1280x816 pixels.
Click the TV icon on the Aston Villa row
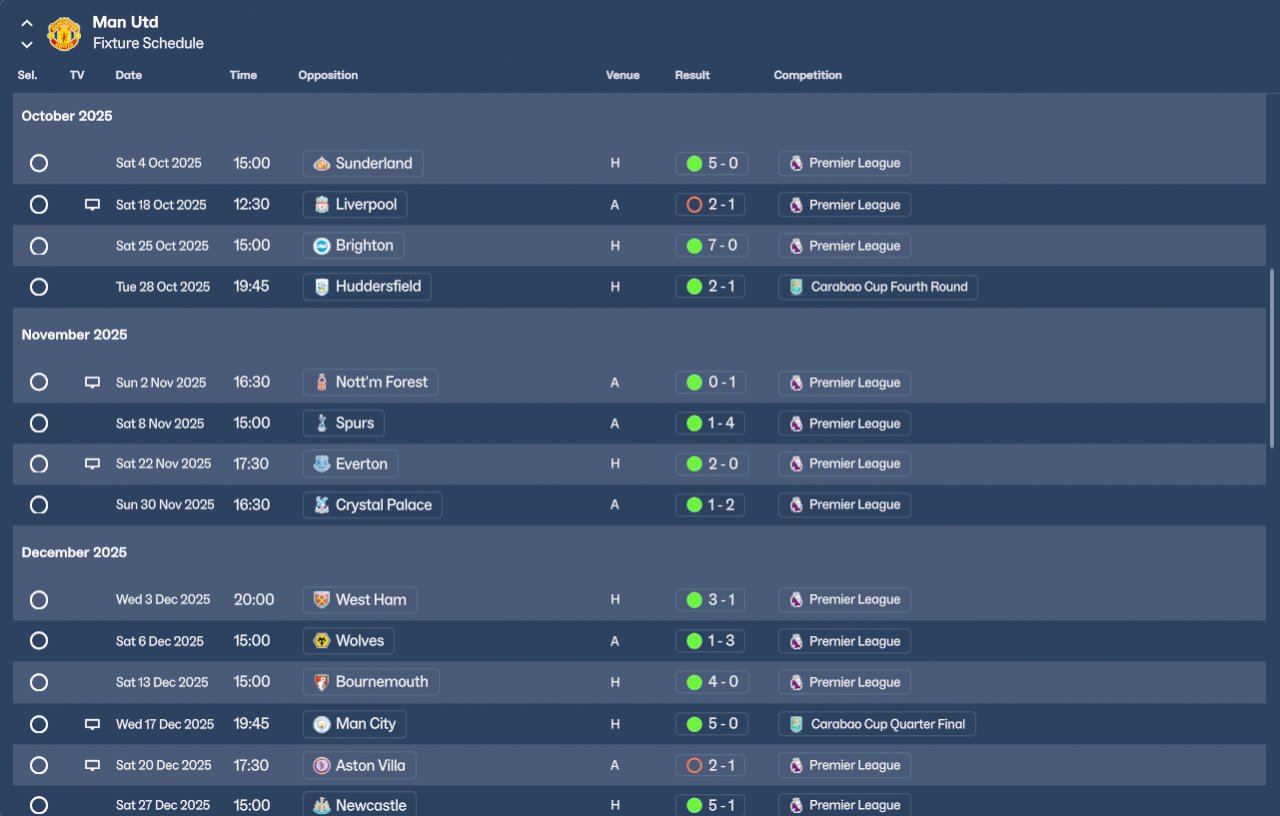(92, 765)
